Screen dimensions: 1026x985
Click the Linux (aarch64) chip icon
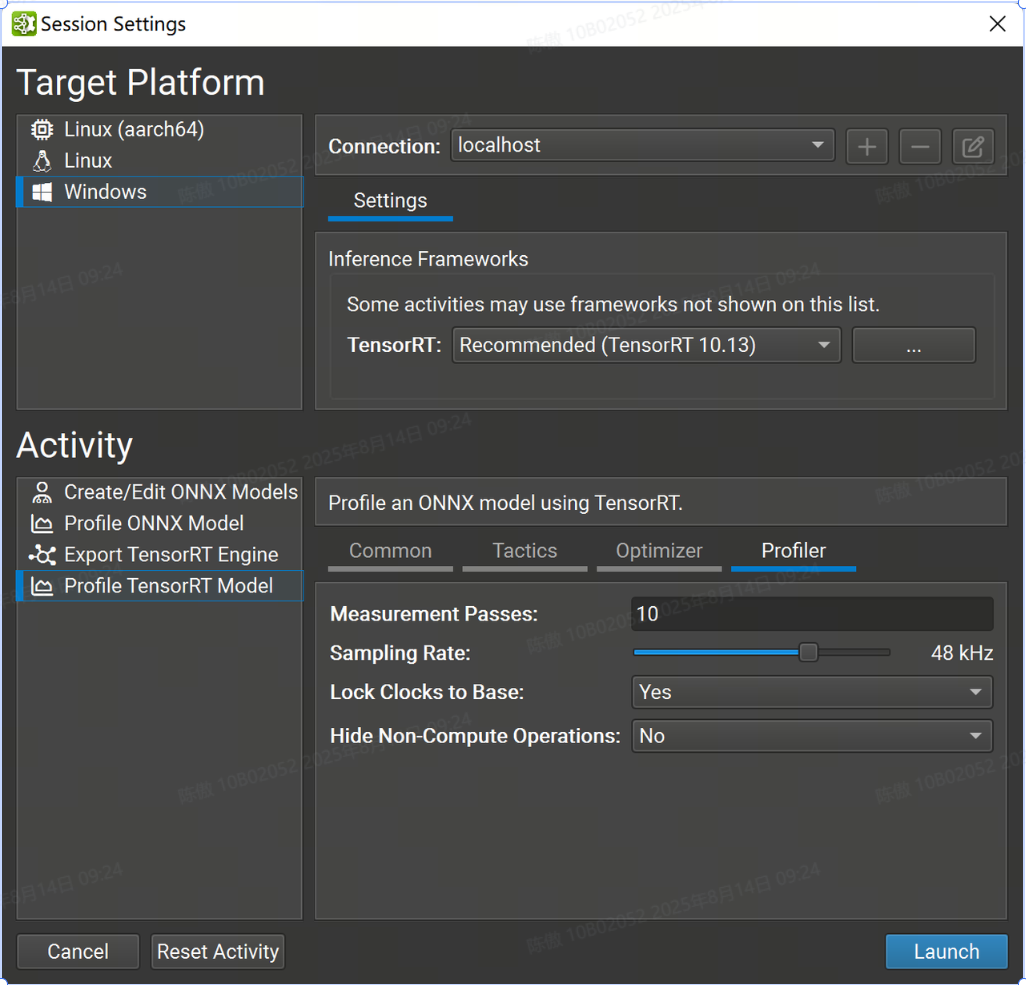(x=42, y=130)
